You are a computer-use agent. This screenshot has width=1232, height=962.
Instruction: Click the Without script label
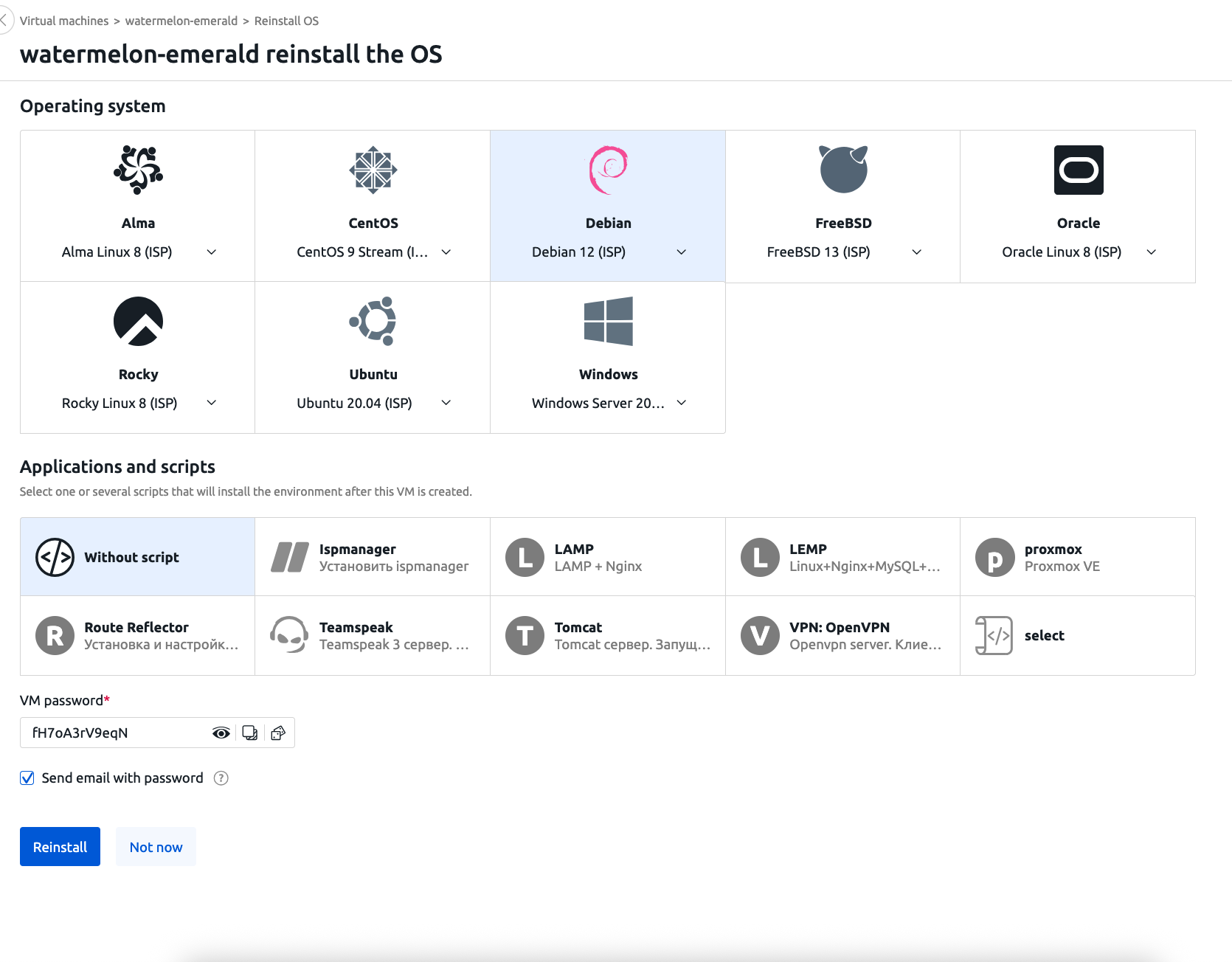coord(131,558)
